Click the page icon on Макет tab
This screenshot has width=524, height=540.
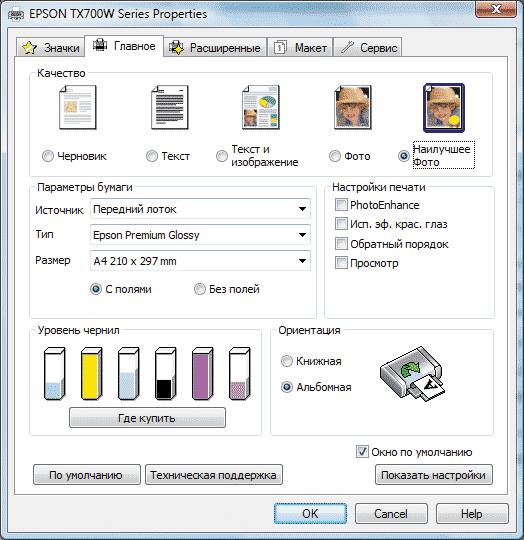(x=280, y=48)
